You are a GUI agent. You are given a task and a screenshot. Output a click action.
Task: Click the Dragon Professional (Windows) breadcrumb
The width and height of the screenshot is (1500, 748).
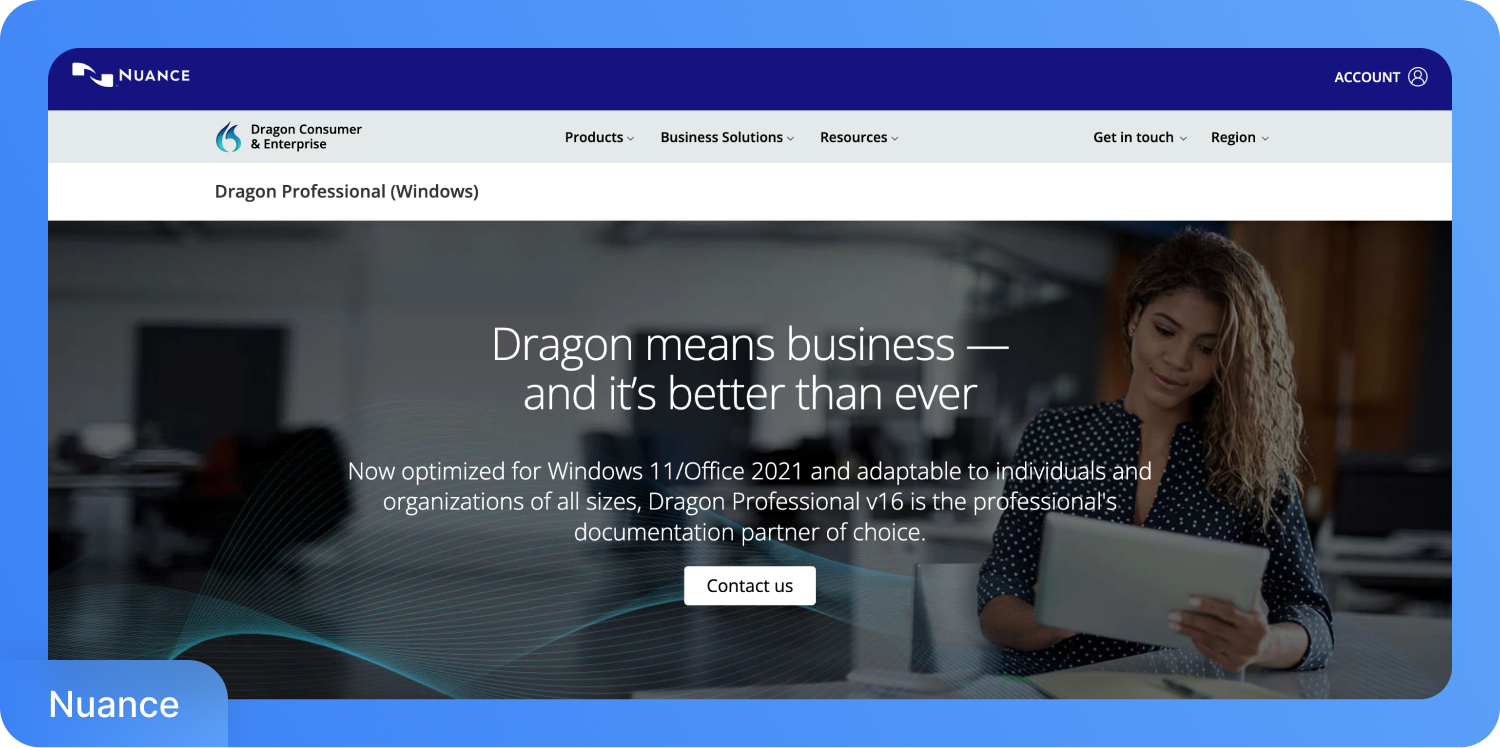[x=346, y=191]
